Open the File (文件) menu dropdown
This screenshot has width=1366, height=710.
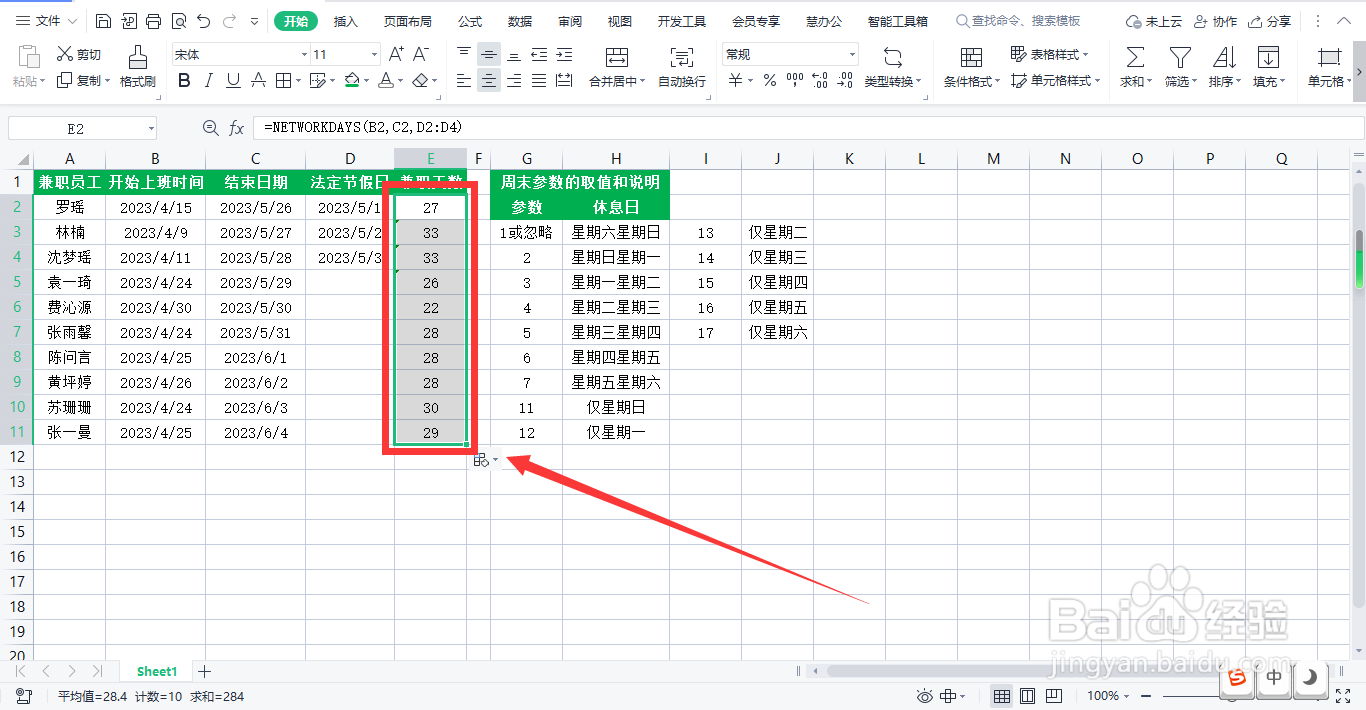pos(45,21)
